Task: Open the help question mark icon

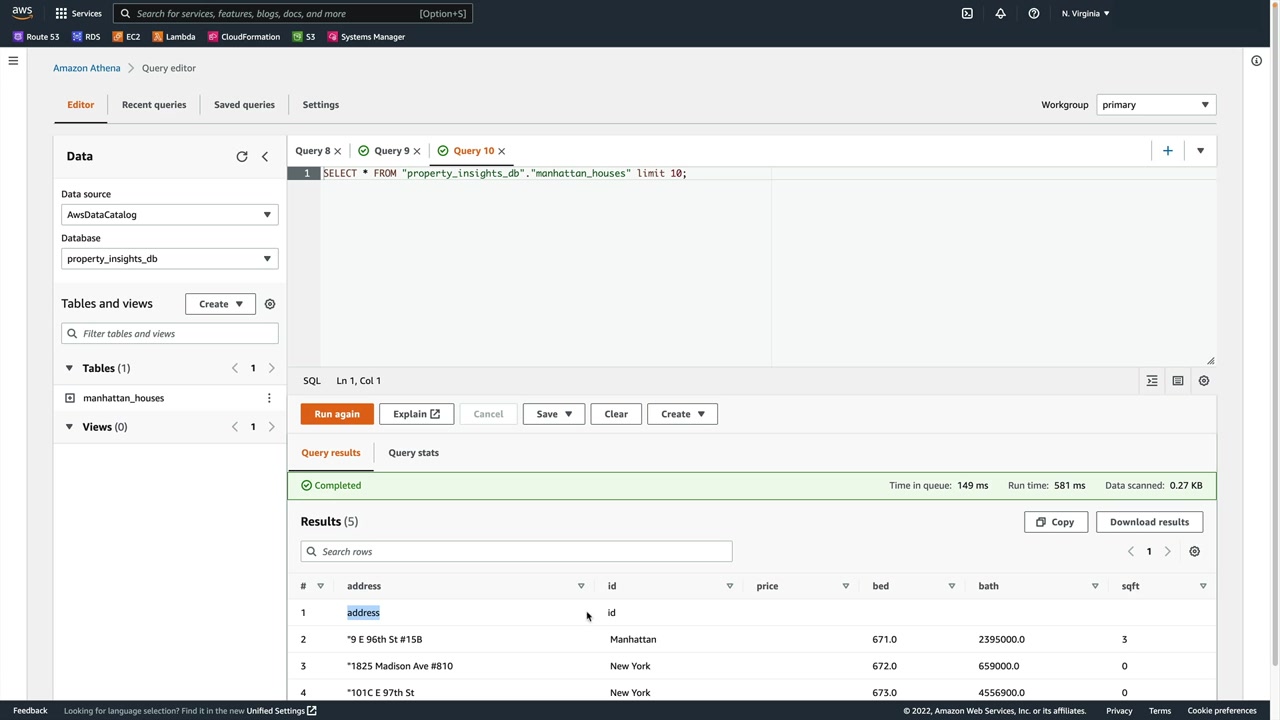Action: [x=1034, y=13]
